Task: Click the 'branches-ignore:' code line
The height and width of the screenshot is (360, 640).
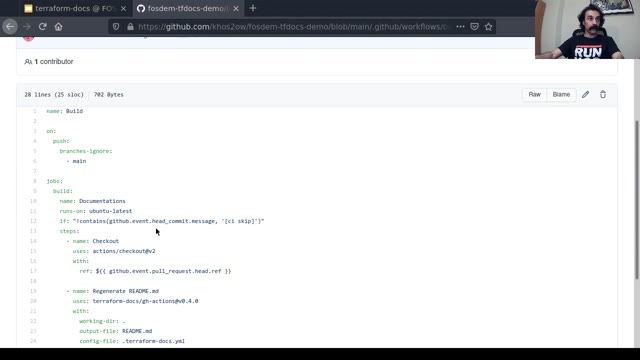Action: point(86,151)
